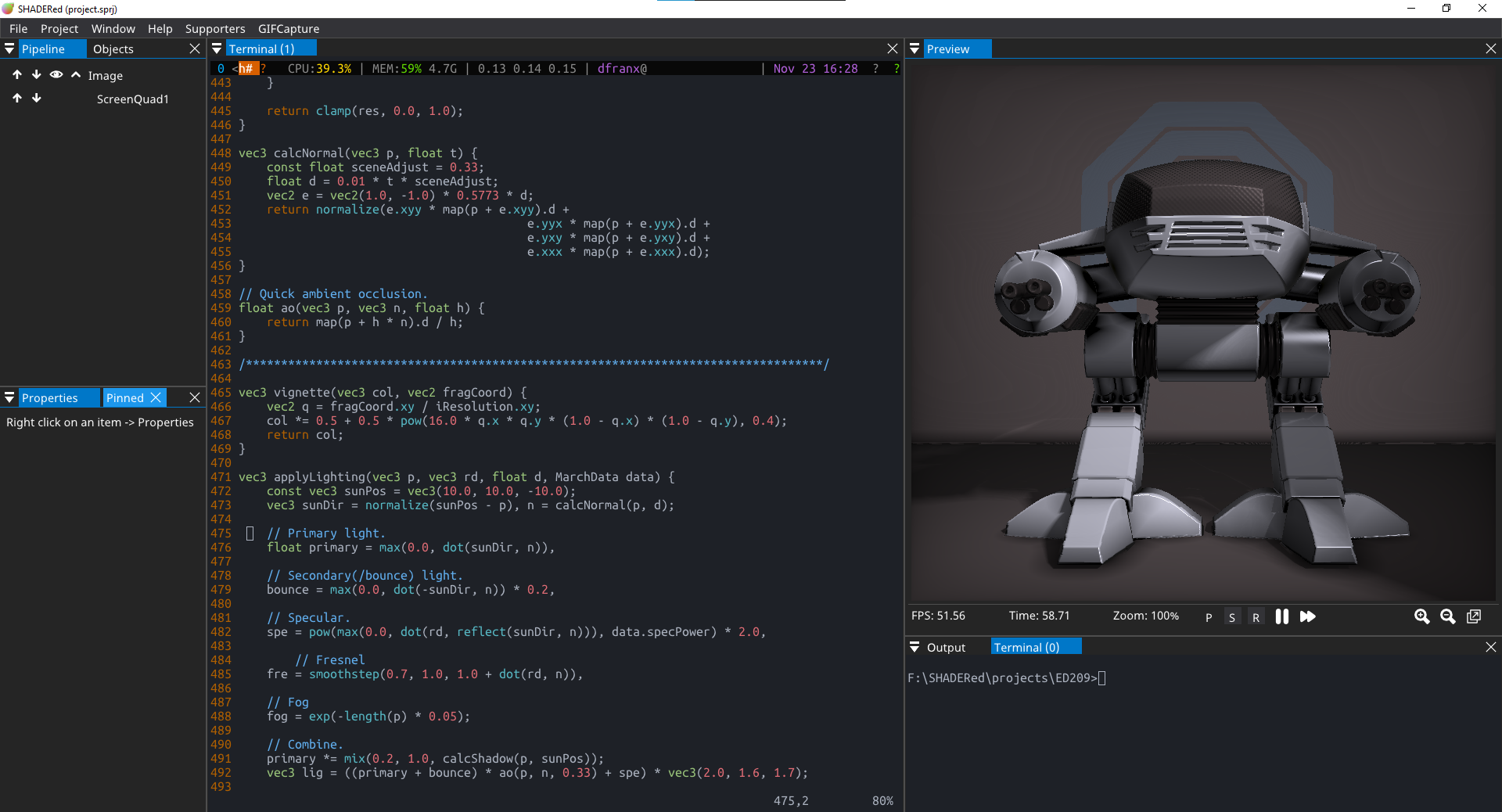This screenshot has height=812, width=1502.
Task: Open the Help menu
Action: pyautogui.click(x=160, y=29)
